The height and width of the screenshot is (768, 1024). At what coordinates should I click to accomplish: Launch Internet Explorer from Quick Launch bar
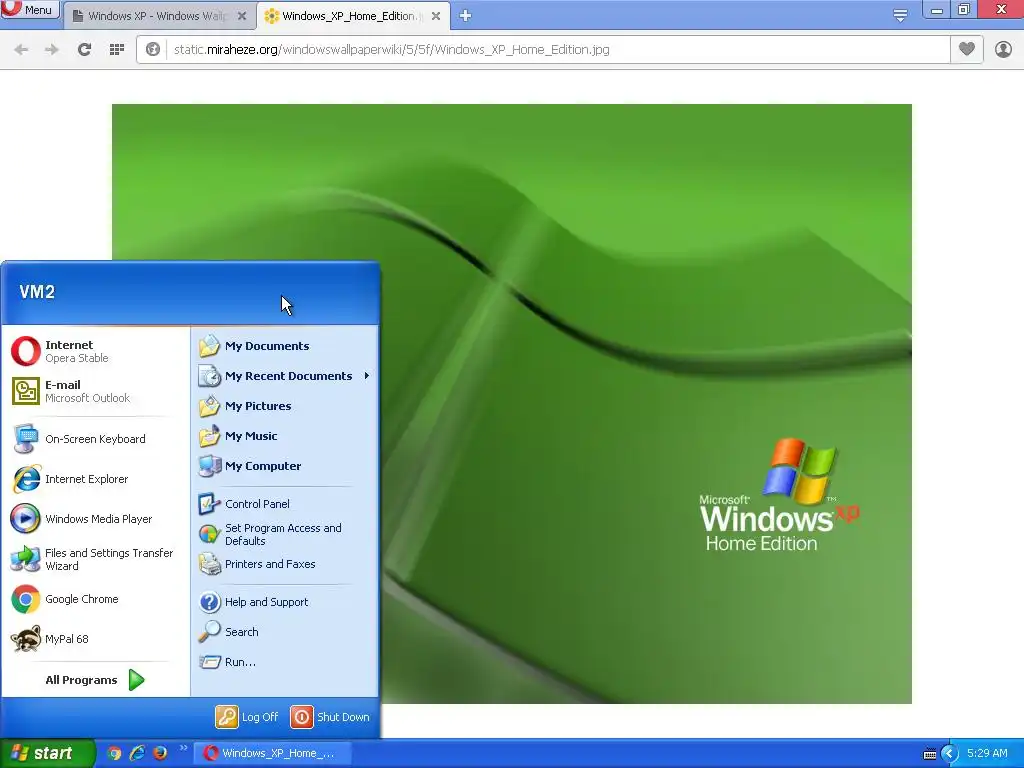tap(137, 753)
